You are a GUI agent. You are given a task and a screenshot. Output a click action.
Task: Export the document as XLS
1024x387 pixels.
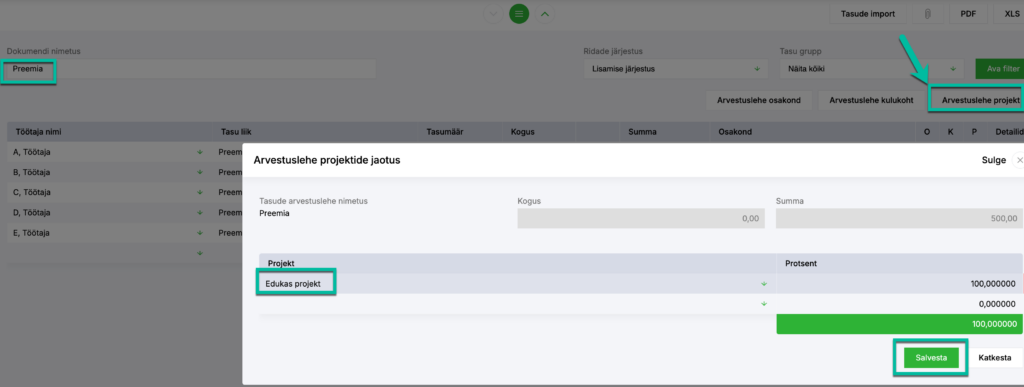coord(1008,14)
